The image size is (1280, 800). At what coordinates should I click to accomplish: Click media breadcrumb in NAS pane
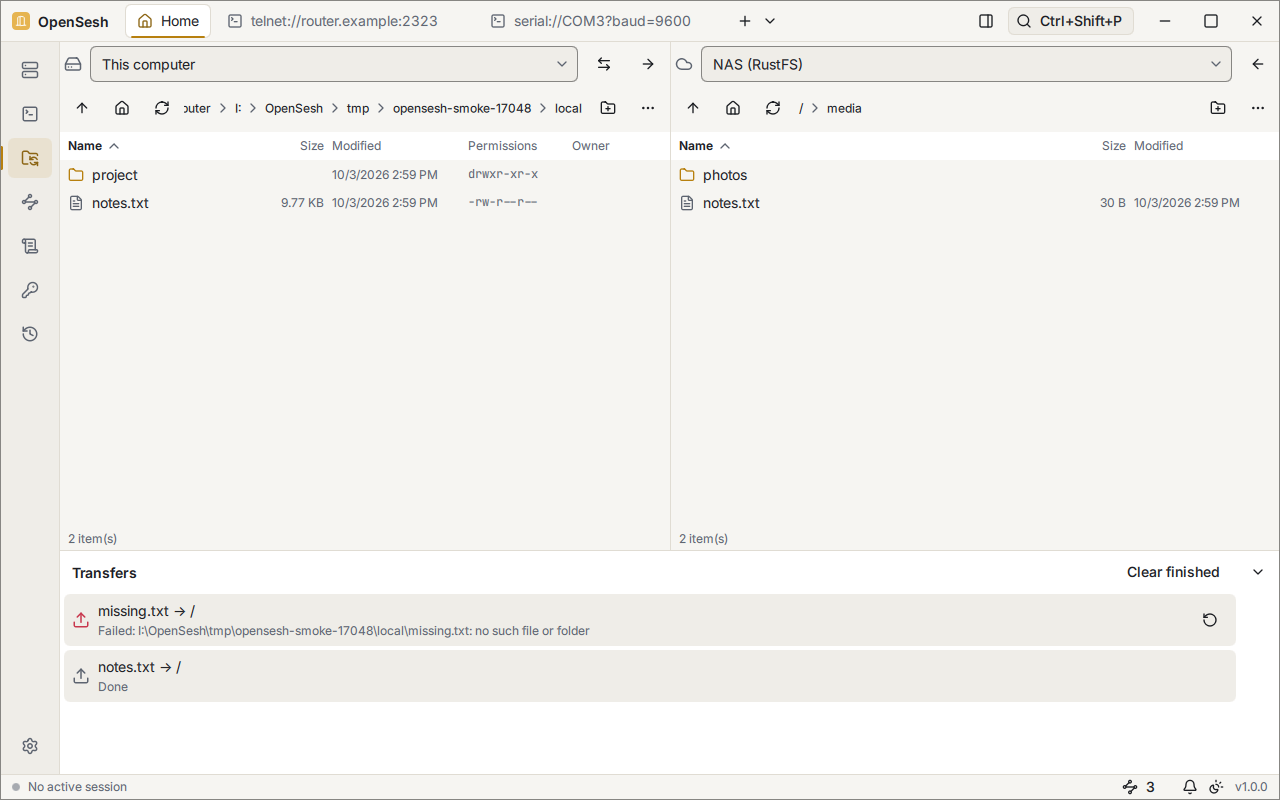pyautogui.click(x=844, y=108)
